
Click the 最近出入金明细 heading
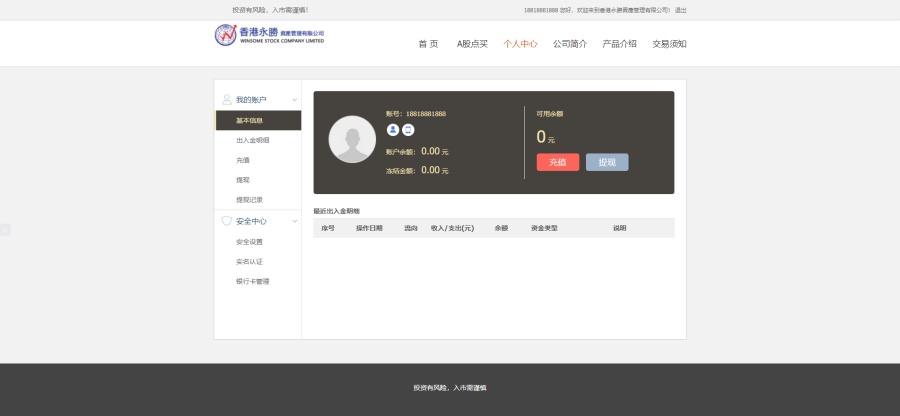pos(336,211)
